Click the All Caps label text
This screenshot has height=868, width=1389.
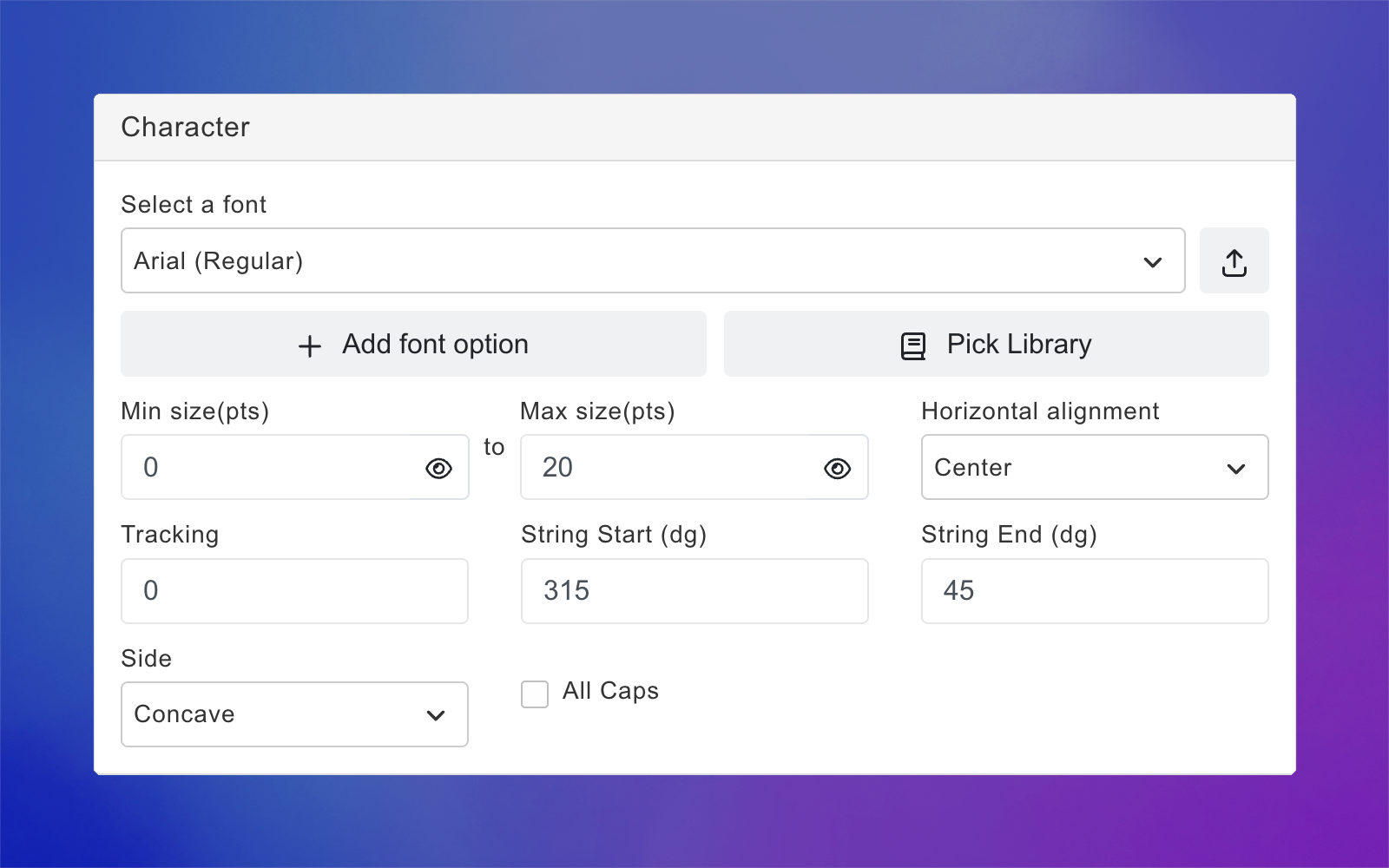coord(610,691)
